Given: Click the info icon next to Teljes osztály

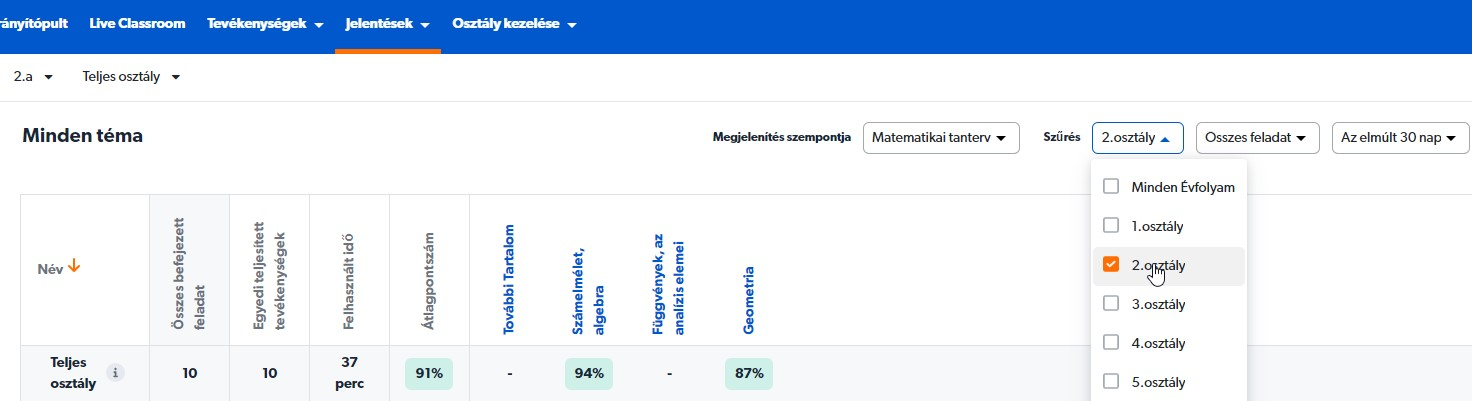Looking at the screenshot, I should tap(116, 373).
